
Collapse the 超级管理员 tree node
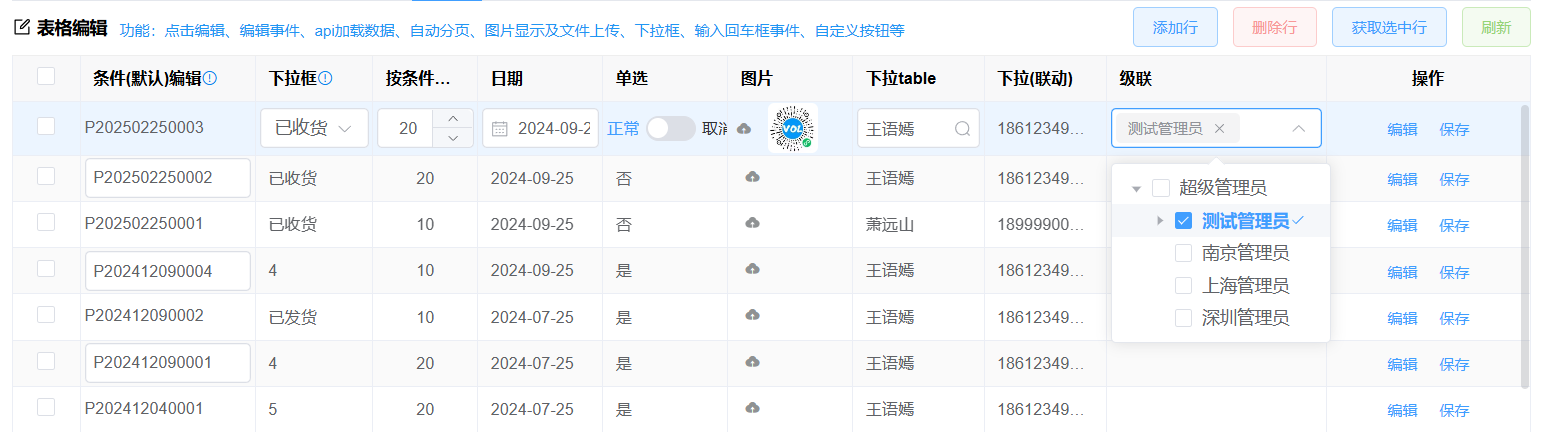(x=1136, y=188)
